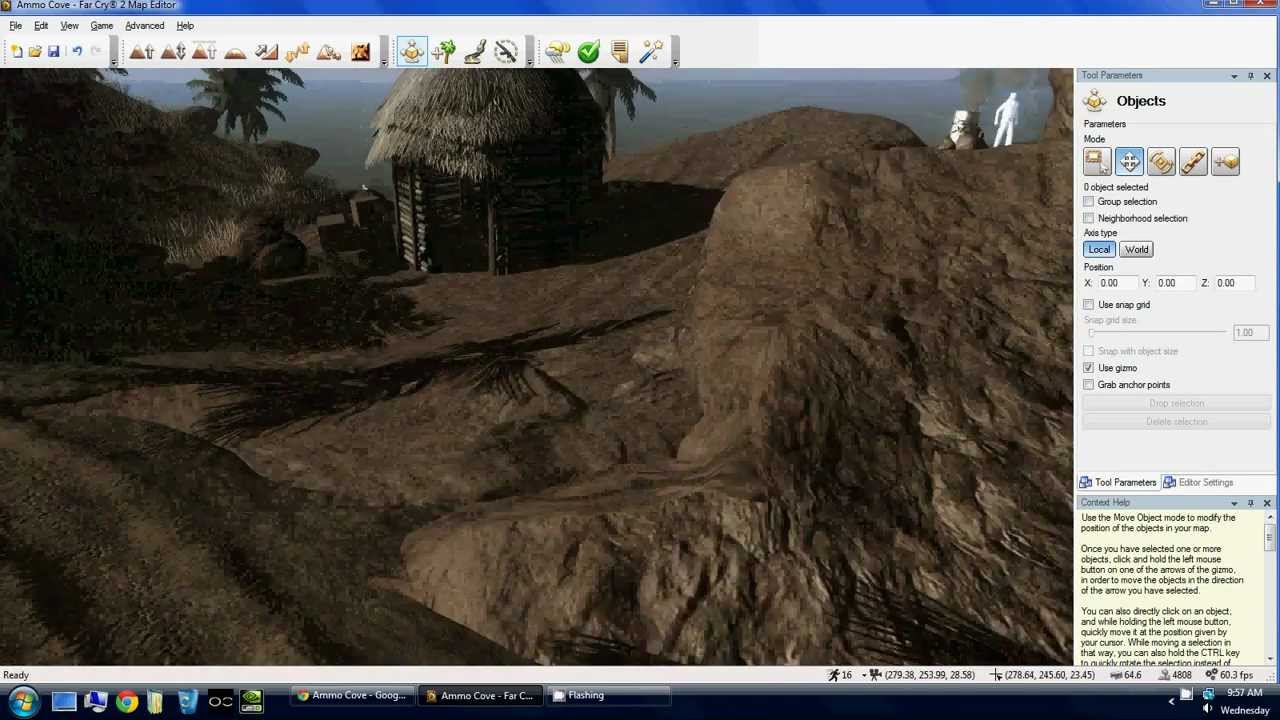Choose the Move Object mode button
The height and width of the screenshot is (720, 1280).
[1129, 162]
